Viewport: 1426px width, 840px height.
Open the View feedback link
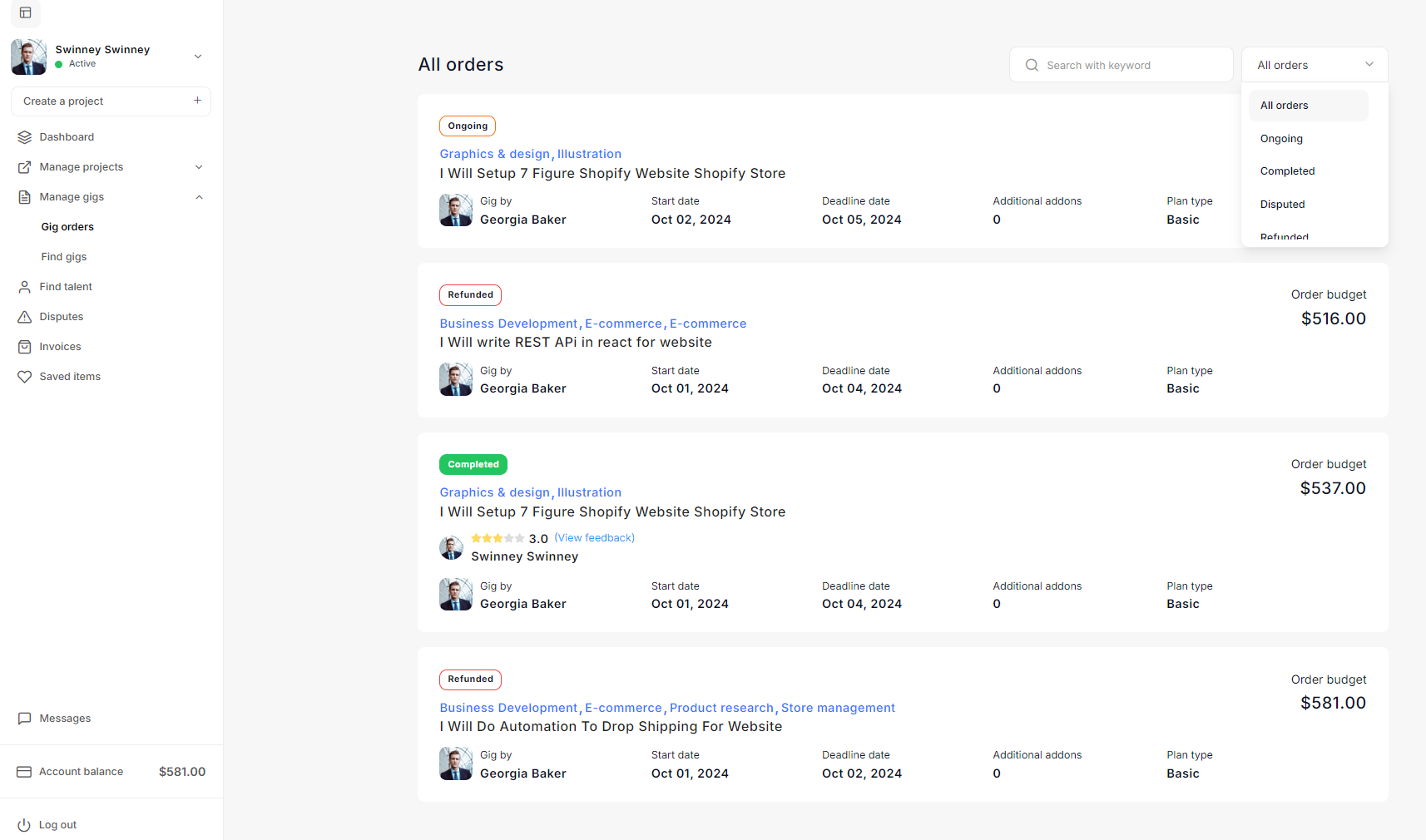[x=594, y=538]
